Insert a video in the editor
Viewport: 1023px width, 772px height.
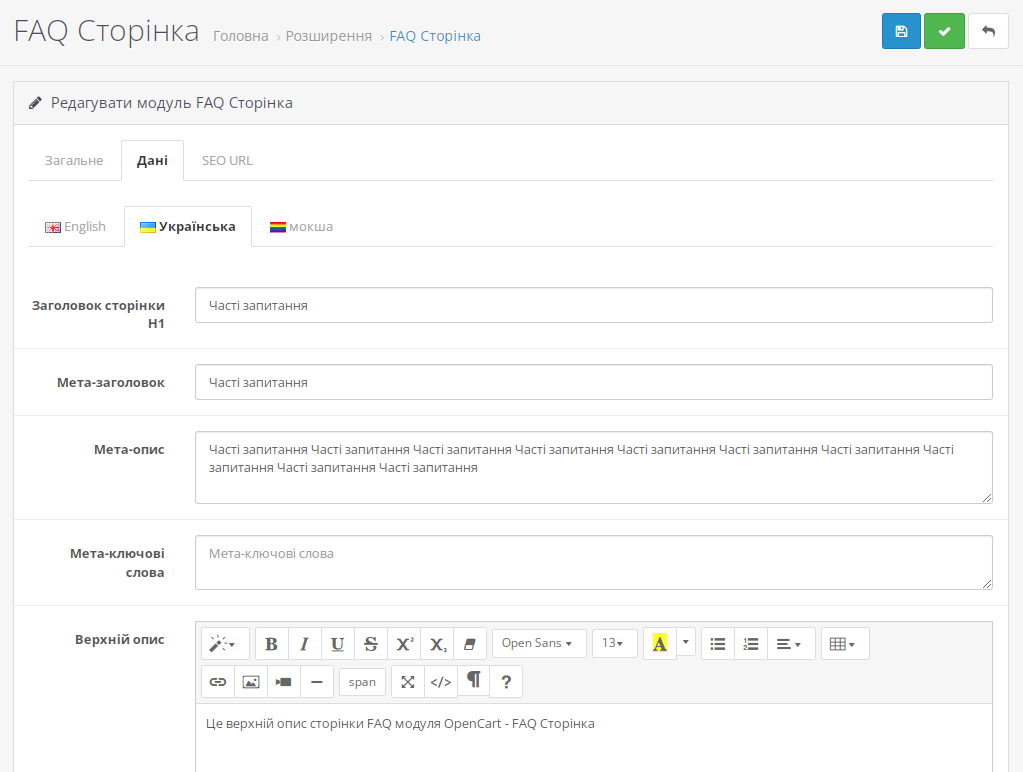point(284,682)
